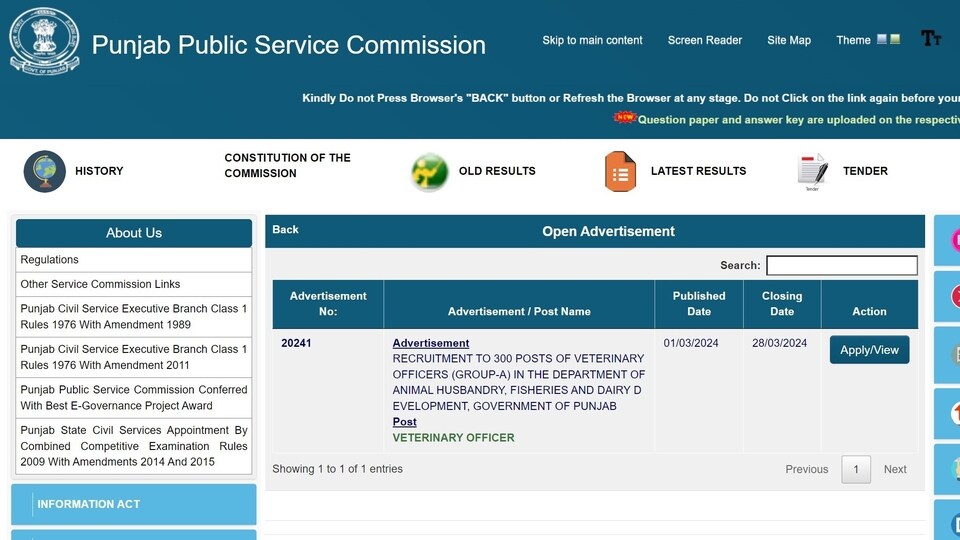Open Combined Competitive Examination Rules 2009 link
This screenshot has height=540, width=960.
coord(134,446)
